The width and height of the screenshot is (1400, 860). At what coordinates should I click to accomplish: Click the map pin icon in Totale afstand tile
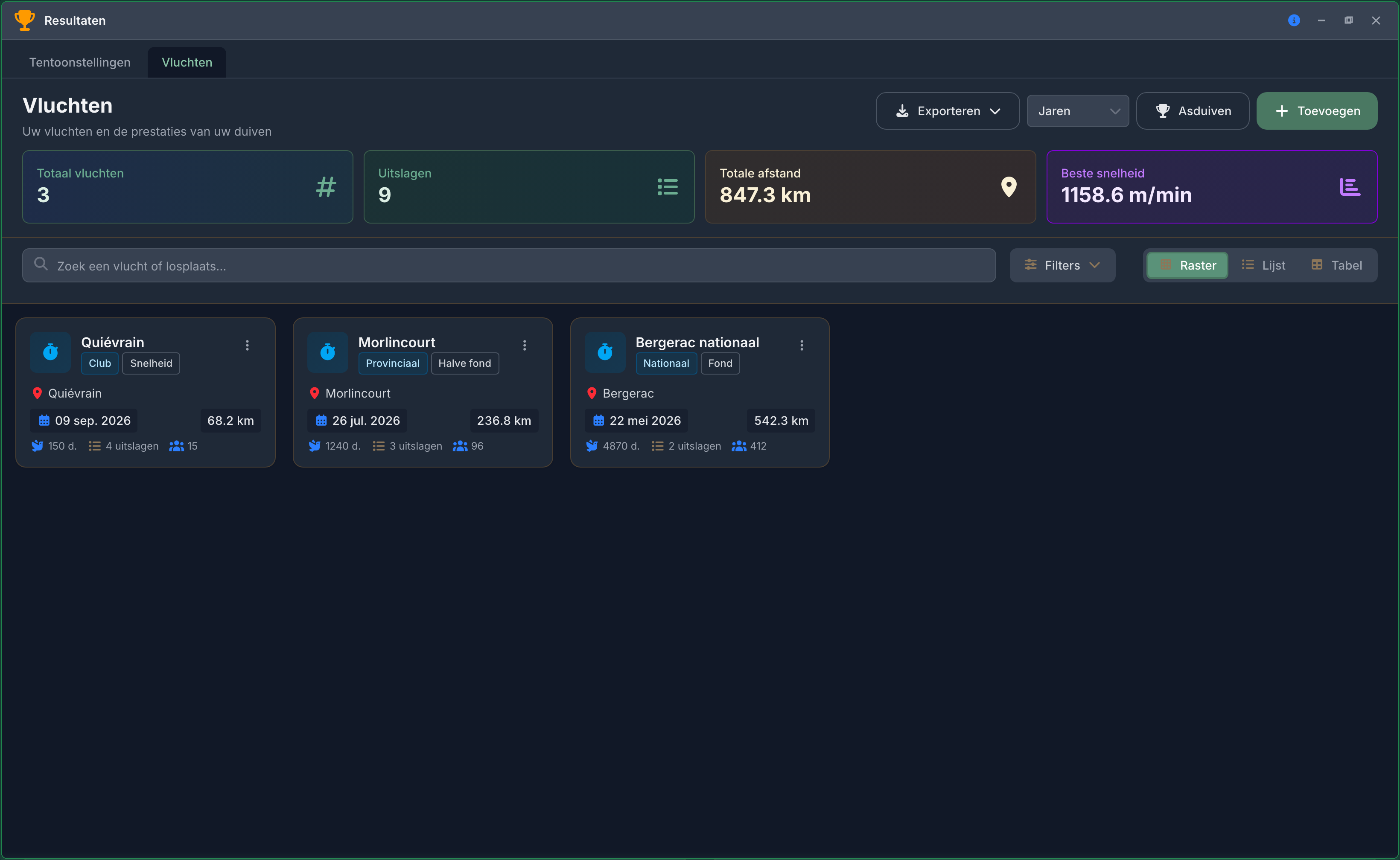tap(1009, 186)
